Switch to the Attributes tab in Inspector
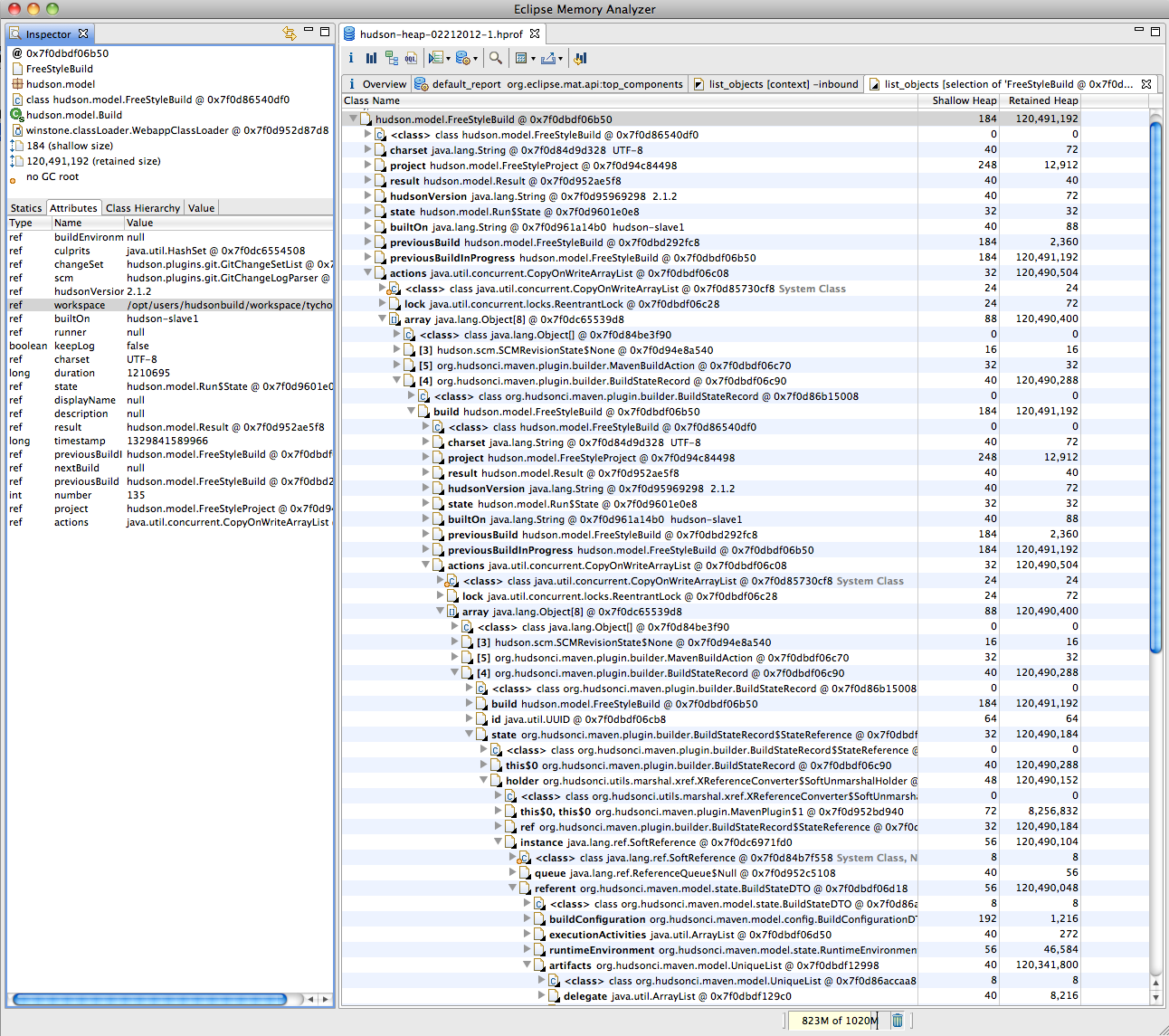The width and height of the screenshot is (1169, 1036). click(73, 208)
